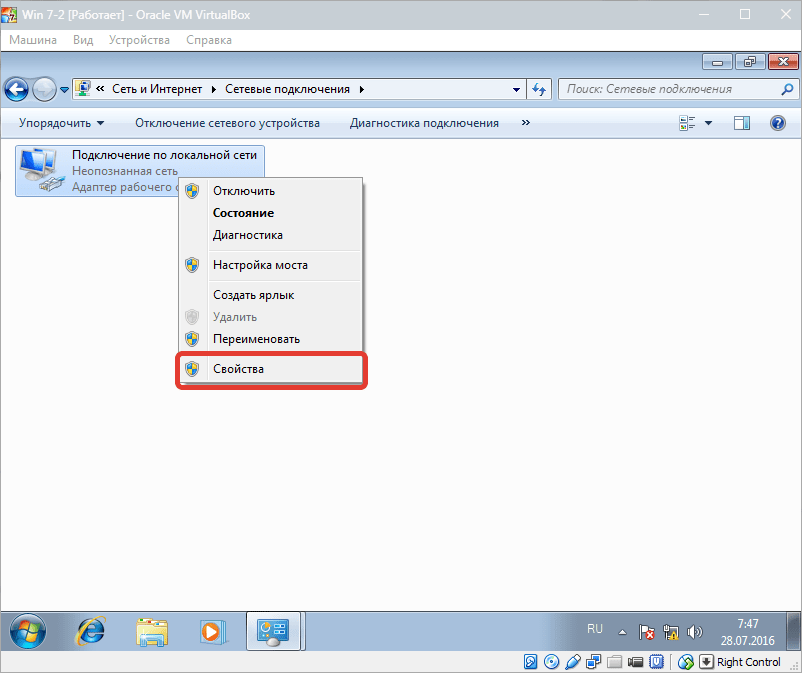Open the view options dropdown arrow
This screenshot has width=802, height=673.
coord(708,123)
